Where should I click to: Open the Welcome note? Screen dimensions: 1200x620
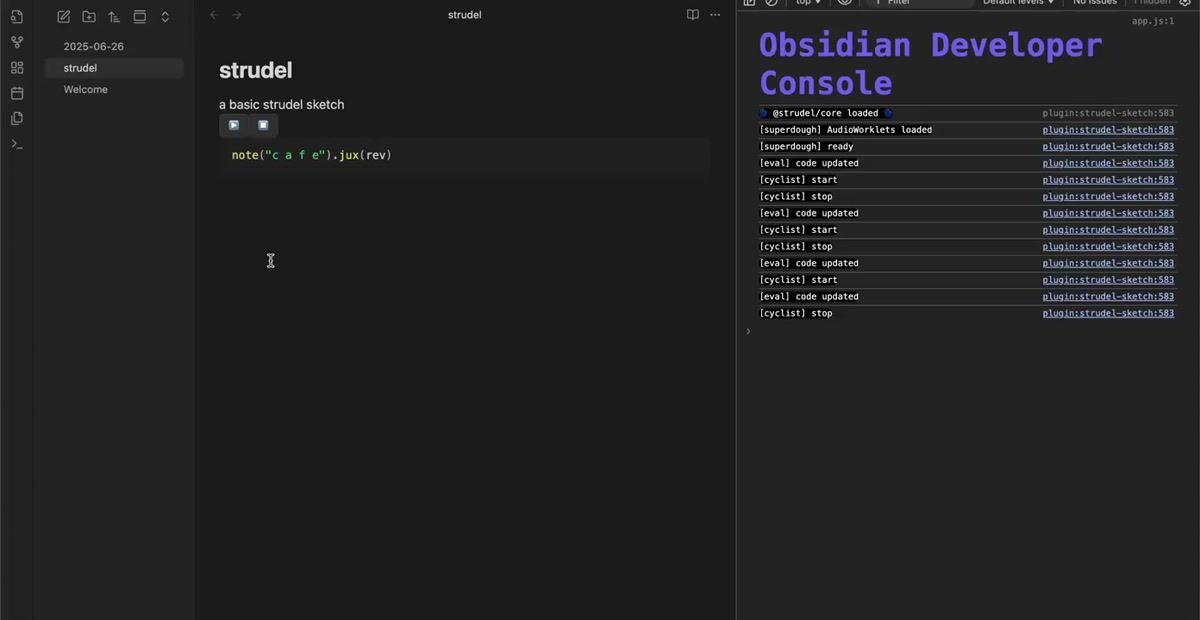tap(85, 89)
